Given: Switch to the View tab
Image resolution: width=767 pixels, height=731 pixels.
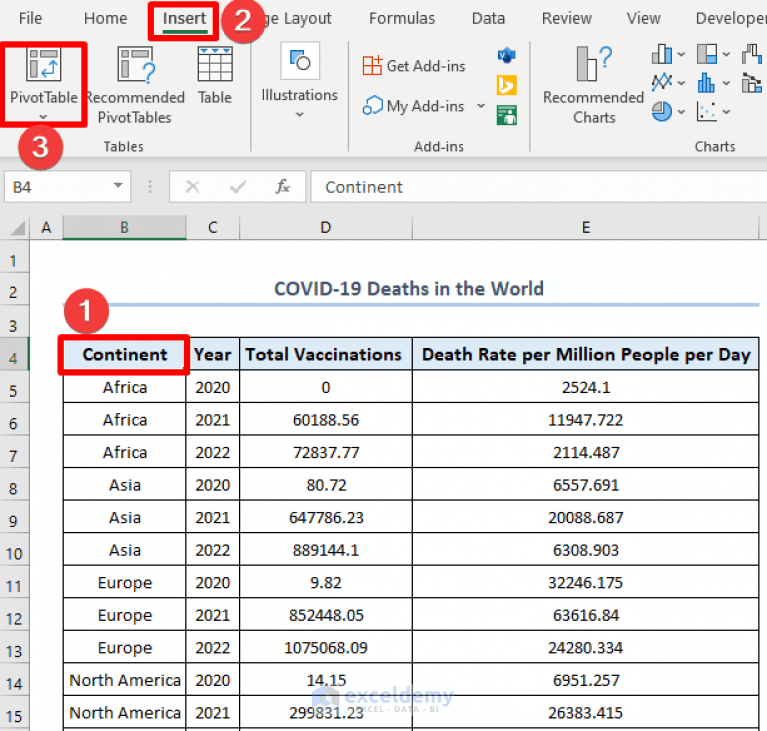Looking at the screenshot, I should click(x=643, y=19).
